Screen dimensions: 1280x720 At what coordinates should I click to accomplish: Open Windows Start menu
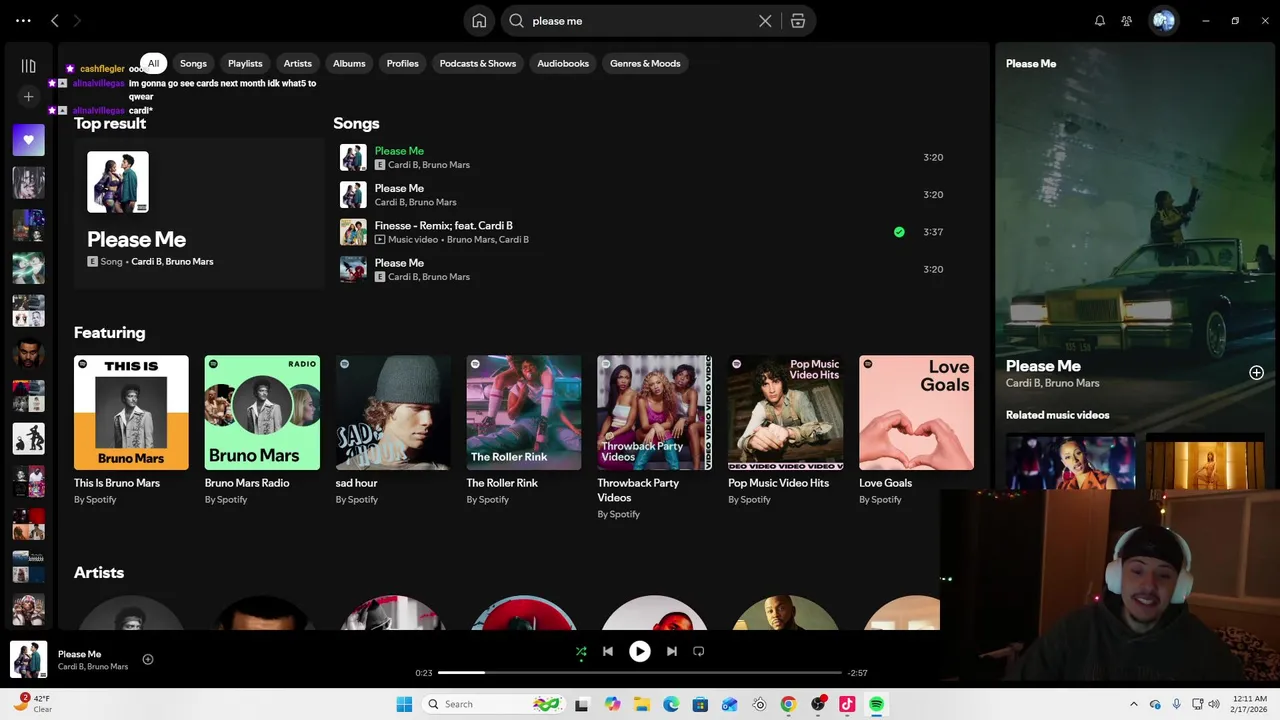(404, 704)
